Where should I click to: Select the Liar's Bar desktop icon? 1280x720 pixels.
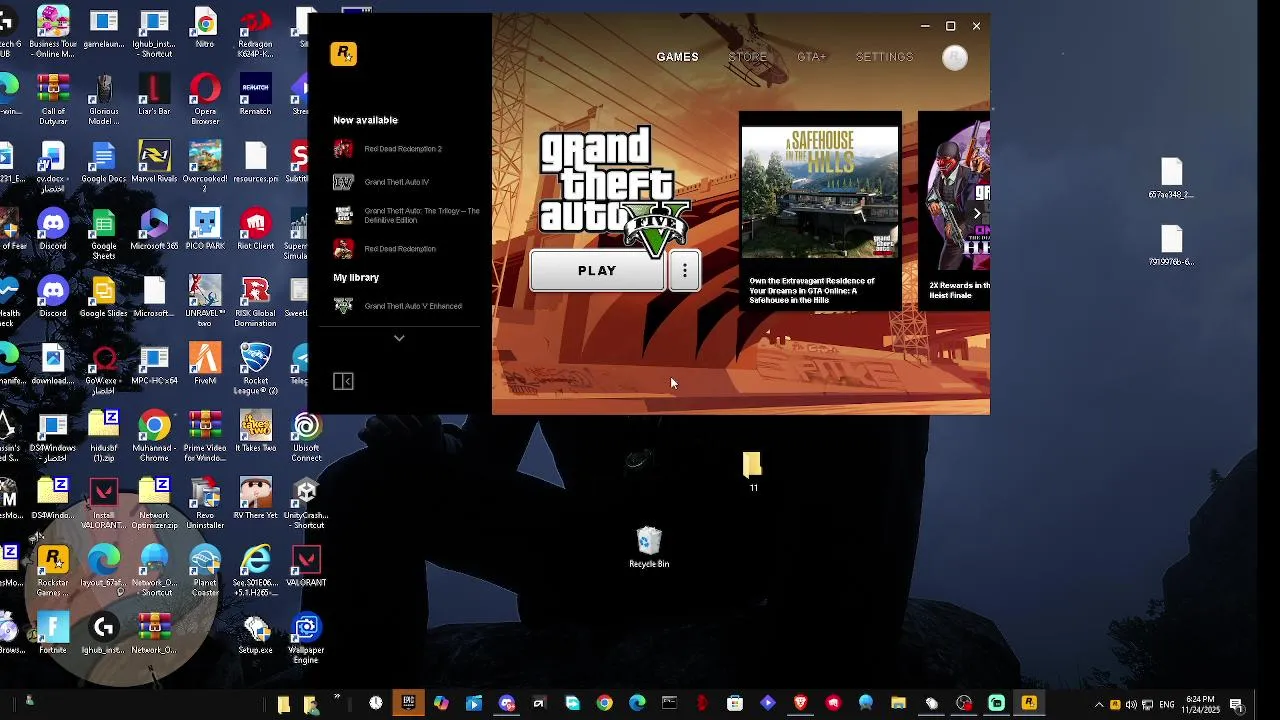154,95
